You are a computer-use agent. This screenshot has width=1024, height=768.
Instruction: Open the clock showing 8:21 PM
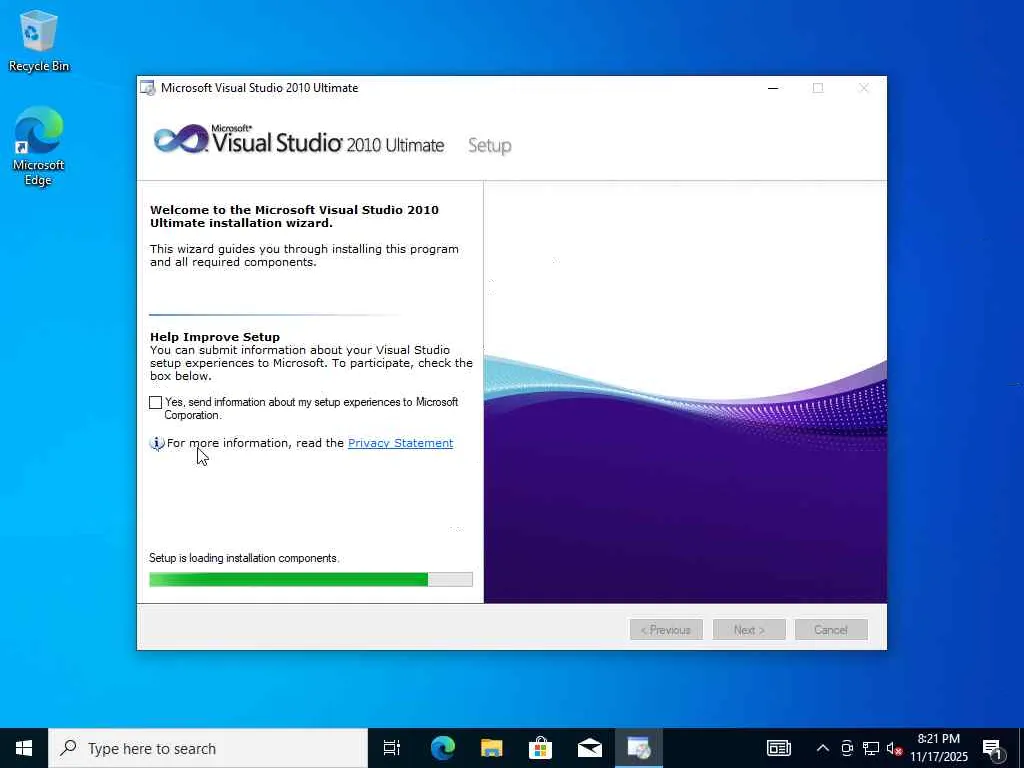click(x=939, y=748)
